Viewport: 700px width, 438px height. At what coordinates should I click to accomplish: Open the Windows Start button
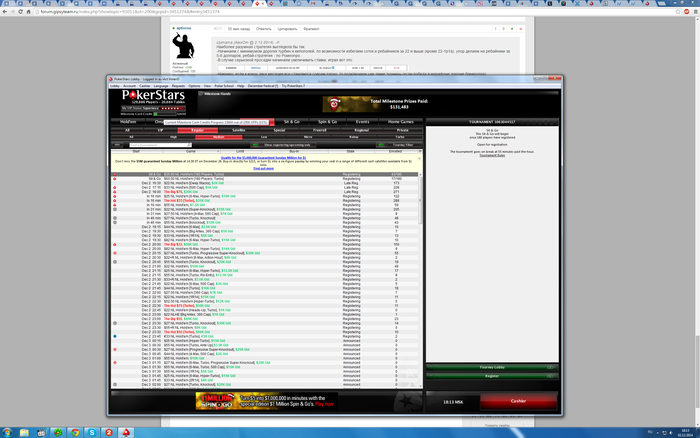pos(7,432)
